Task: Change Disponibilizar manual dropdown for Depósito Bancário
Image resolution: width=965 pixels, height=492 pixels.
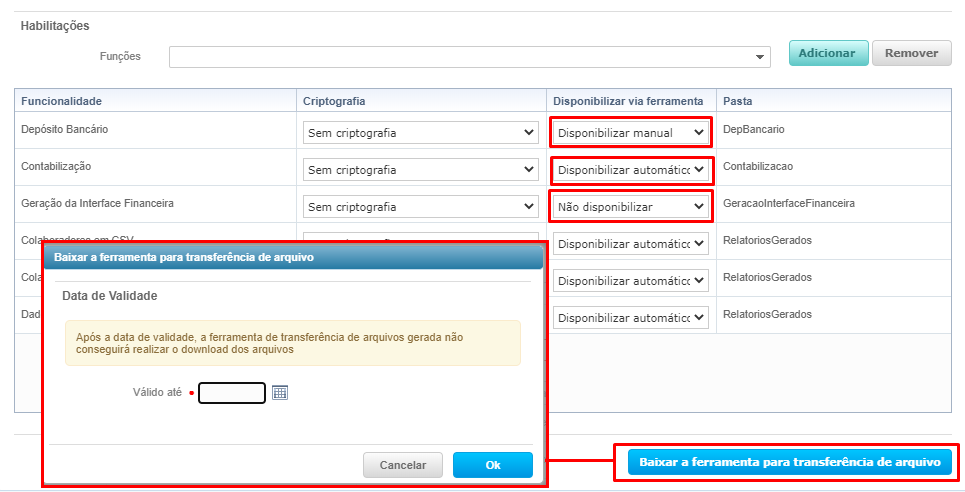Action: [x=630, y=133]
